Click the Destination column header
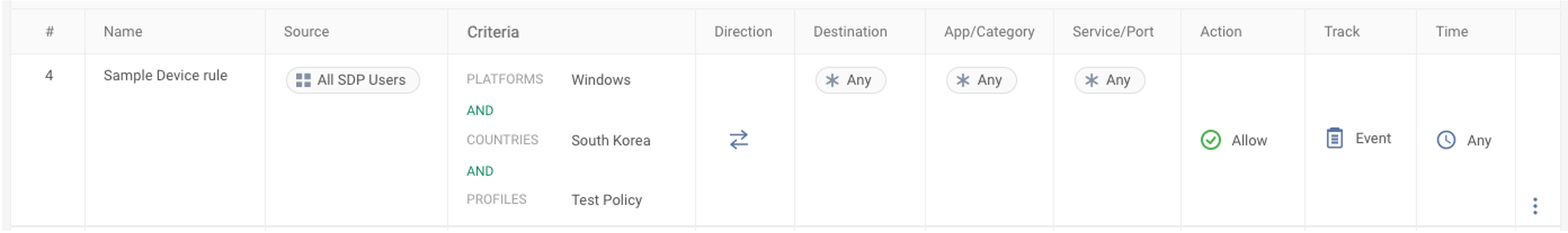 pos(850,32)
